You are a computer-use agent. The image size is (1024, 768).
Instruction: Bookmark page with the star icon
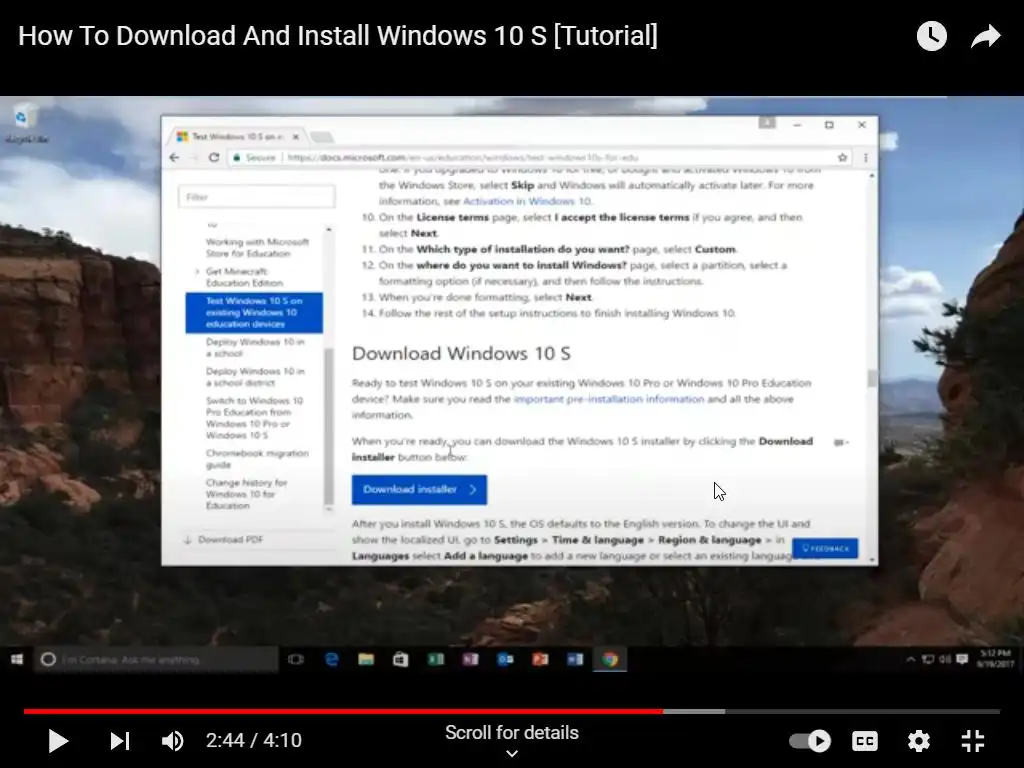pos(842,157)
